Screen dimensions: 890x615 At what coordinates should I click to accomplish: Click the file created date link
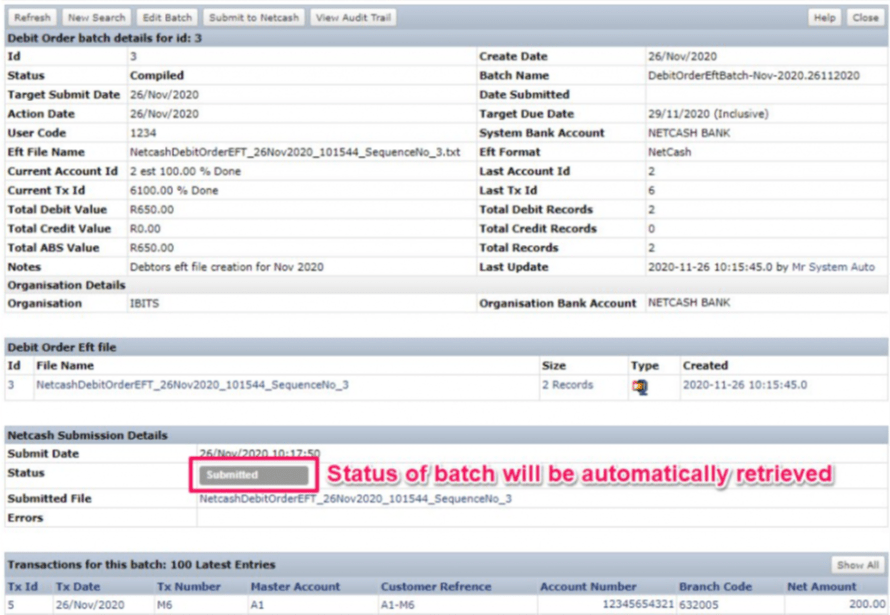[x=744, y=385]
